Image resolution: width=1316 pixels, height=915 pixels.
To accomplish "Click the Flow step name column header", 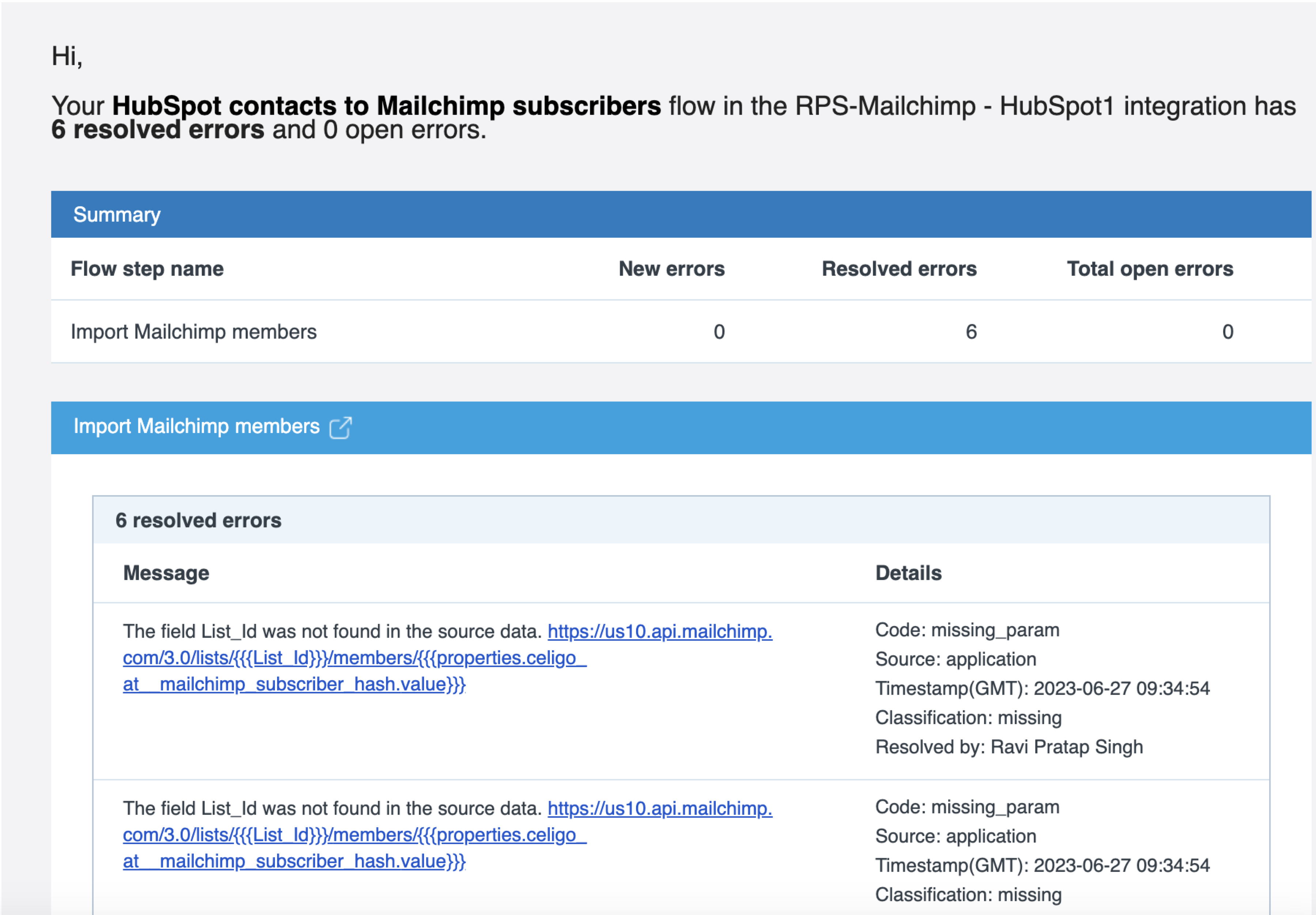I will [147, 269].
